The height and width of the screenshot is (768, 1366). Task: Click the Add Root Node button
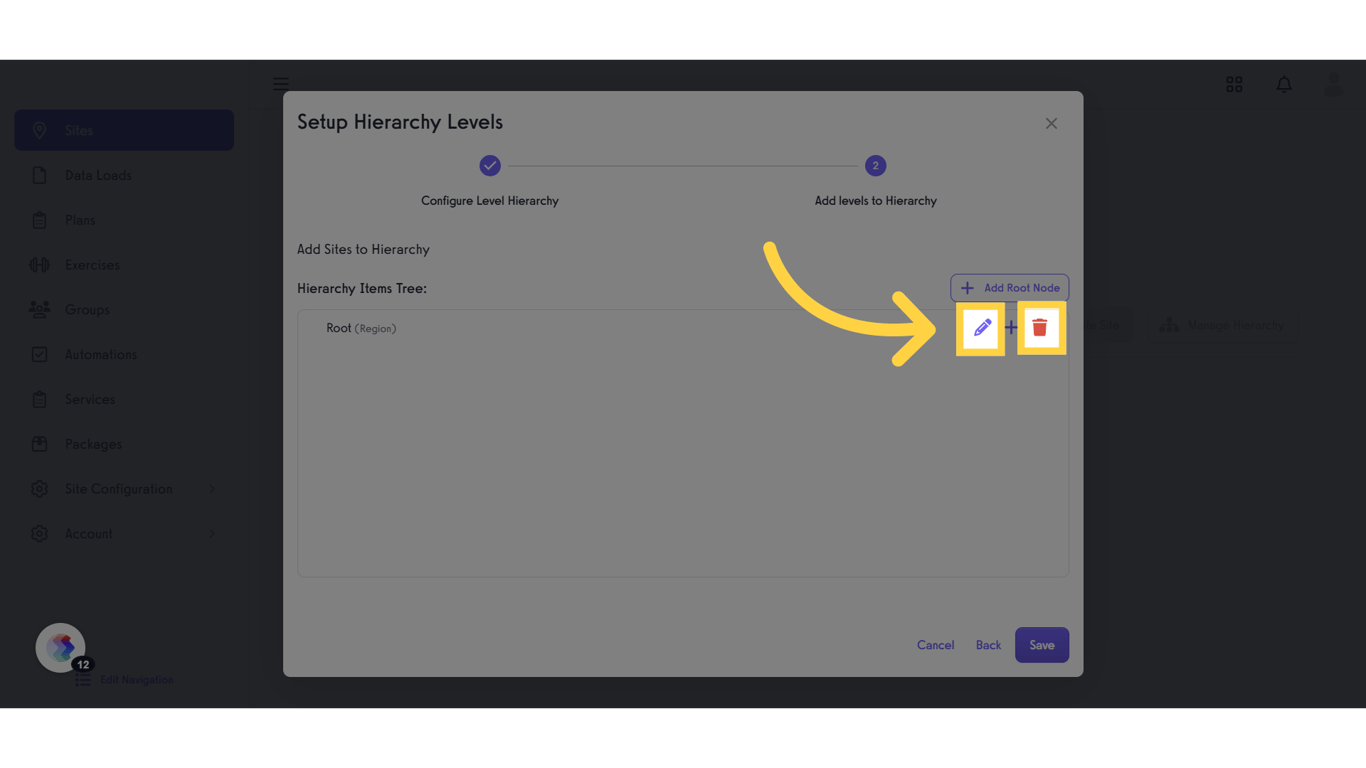1009,288
